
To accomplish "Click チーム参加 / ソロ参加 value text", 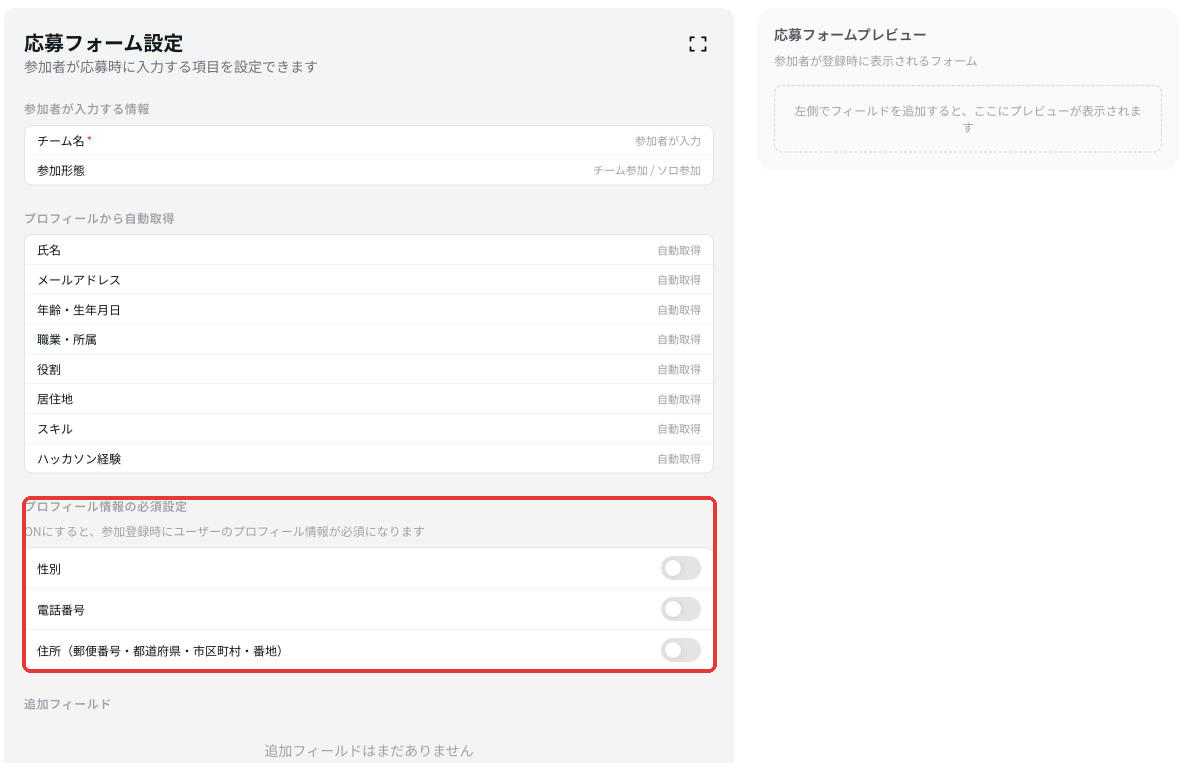I will tap(646, 171).
